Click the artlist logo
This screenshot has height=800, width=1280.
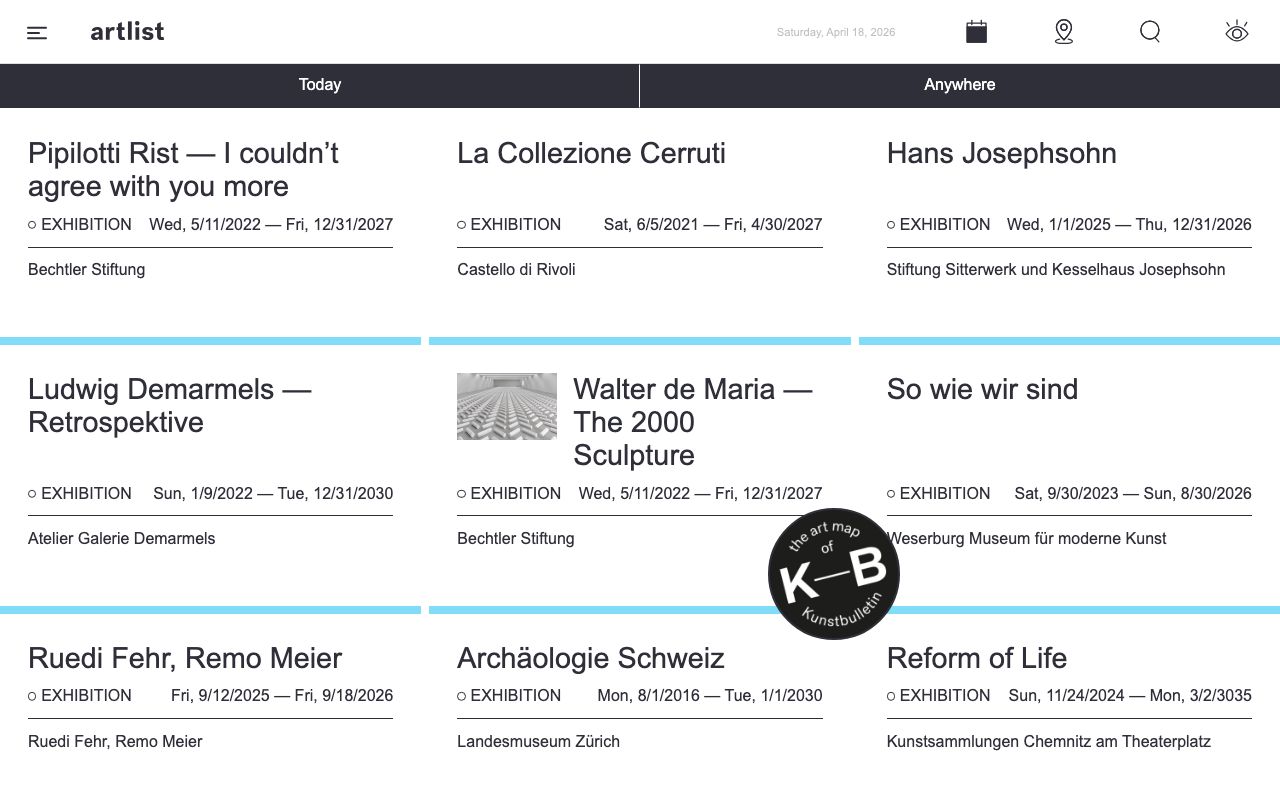127,32
